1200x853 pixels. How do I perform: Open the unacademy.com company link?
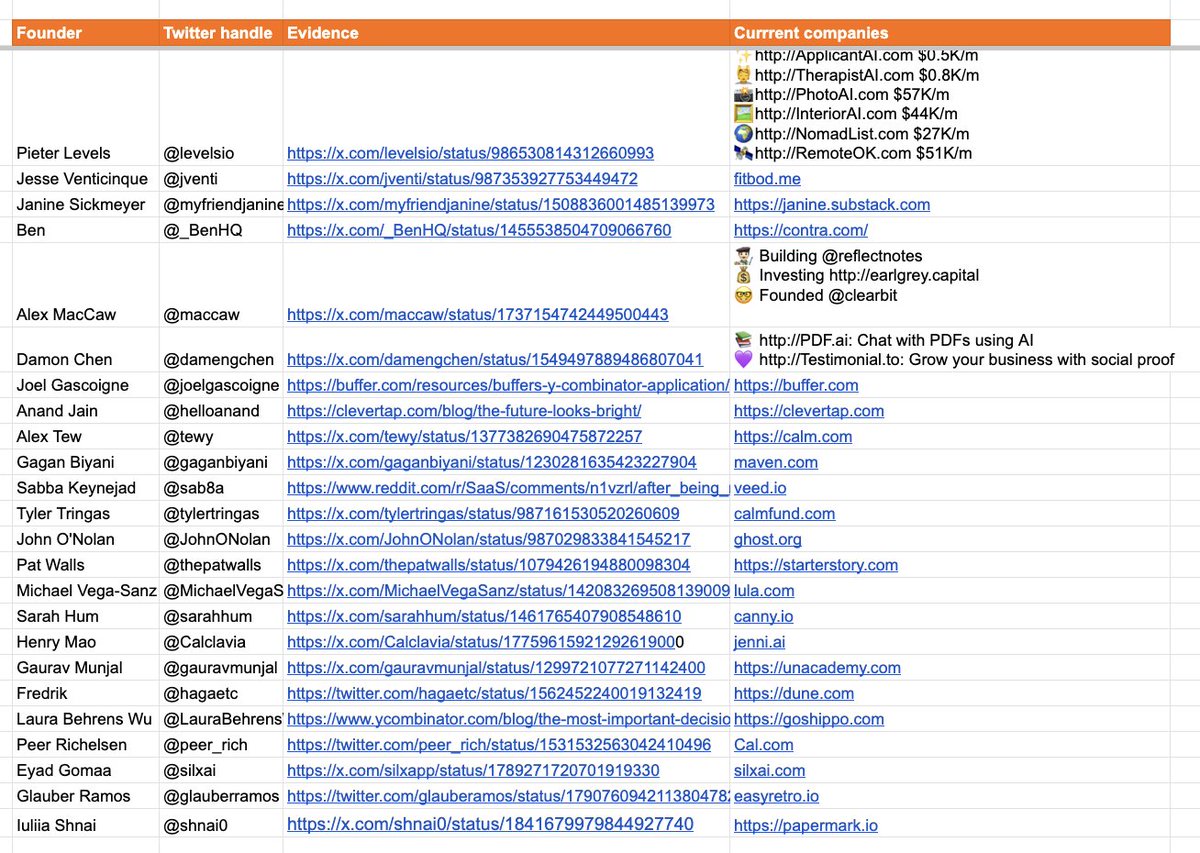pyautogui.click(x=817, y=668)
